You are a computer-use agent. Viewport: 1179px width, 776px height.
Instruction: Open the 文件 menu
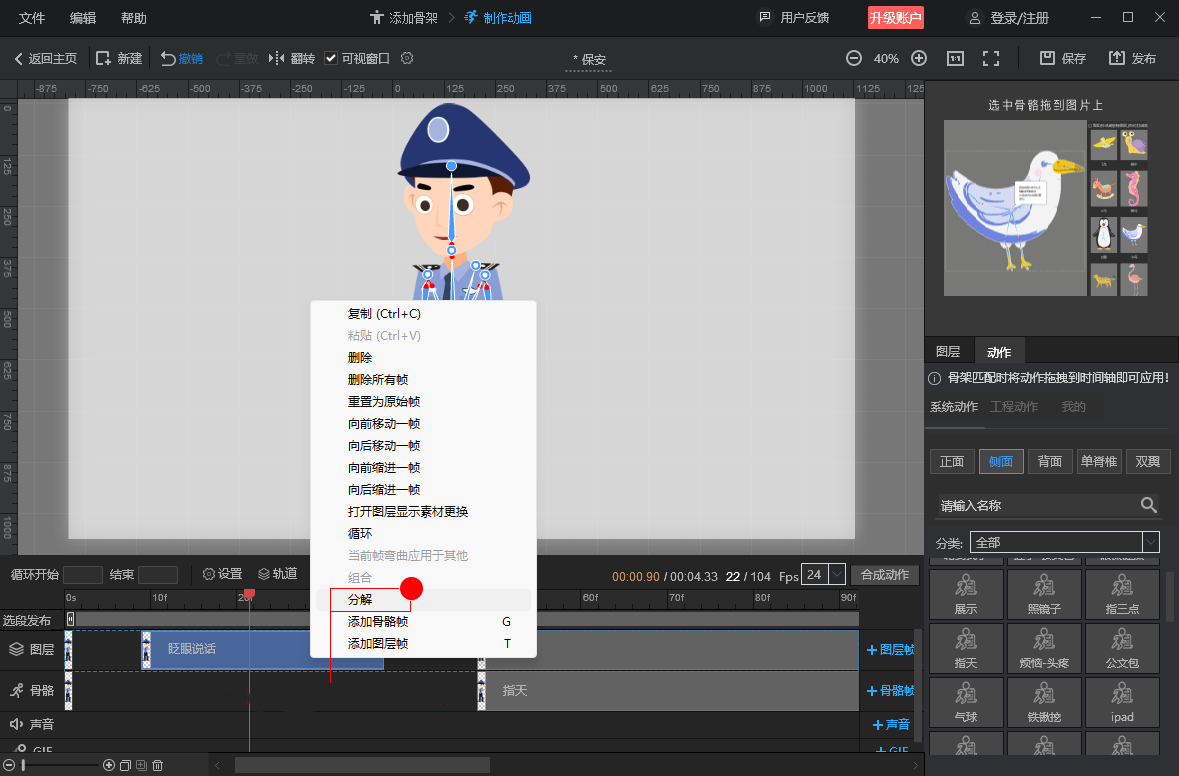(32, 18)
